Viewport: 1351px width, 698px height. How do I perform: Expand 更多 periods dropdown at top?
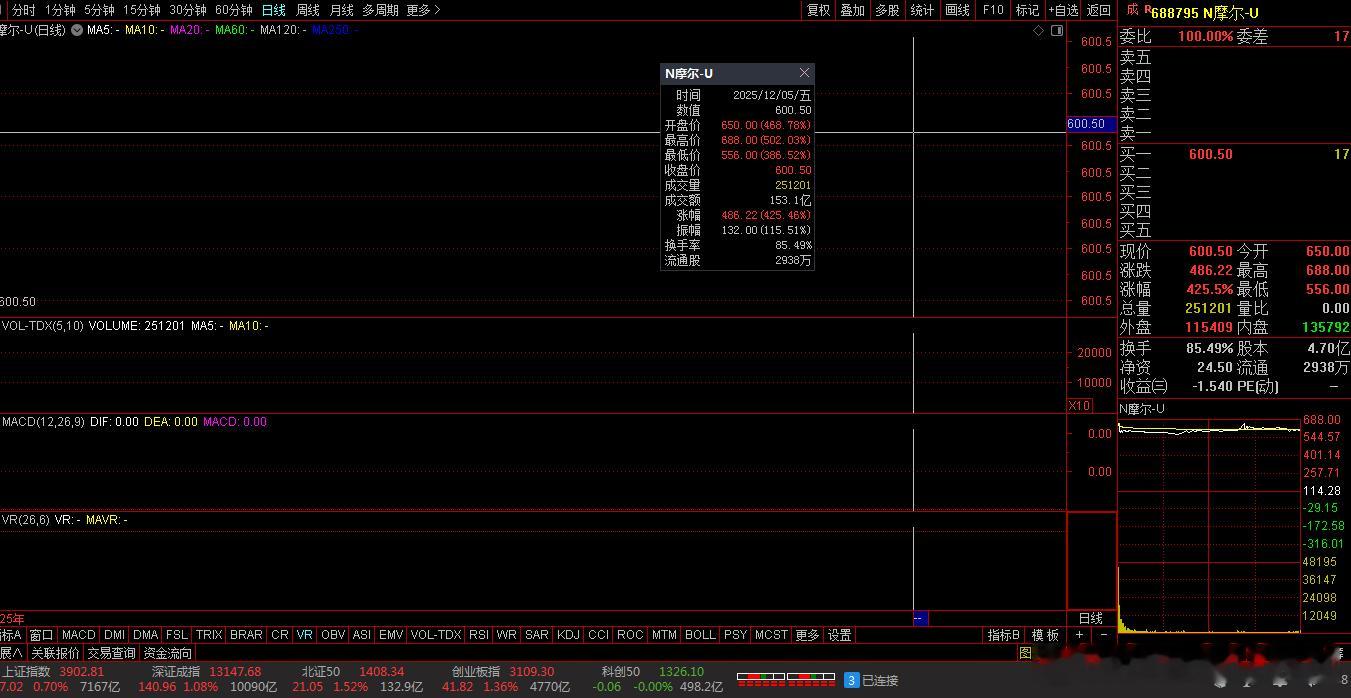423,10
